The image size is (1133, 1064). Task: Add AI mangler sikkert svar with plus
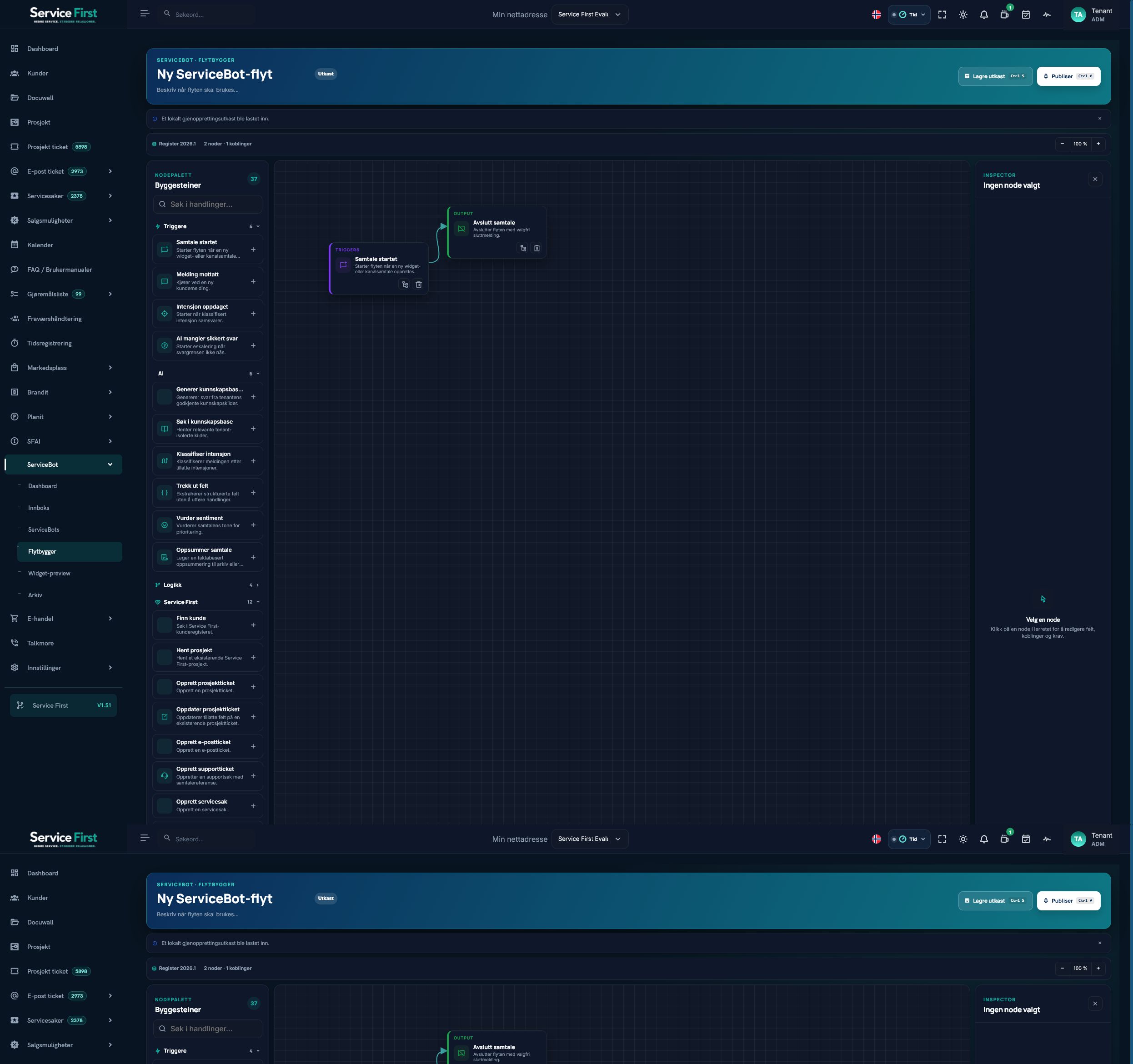253,346
